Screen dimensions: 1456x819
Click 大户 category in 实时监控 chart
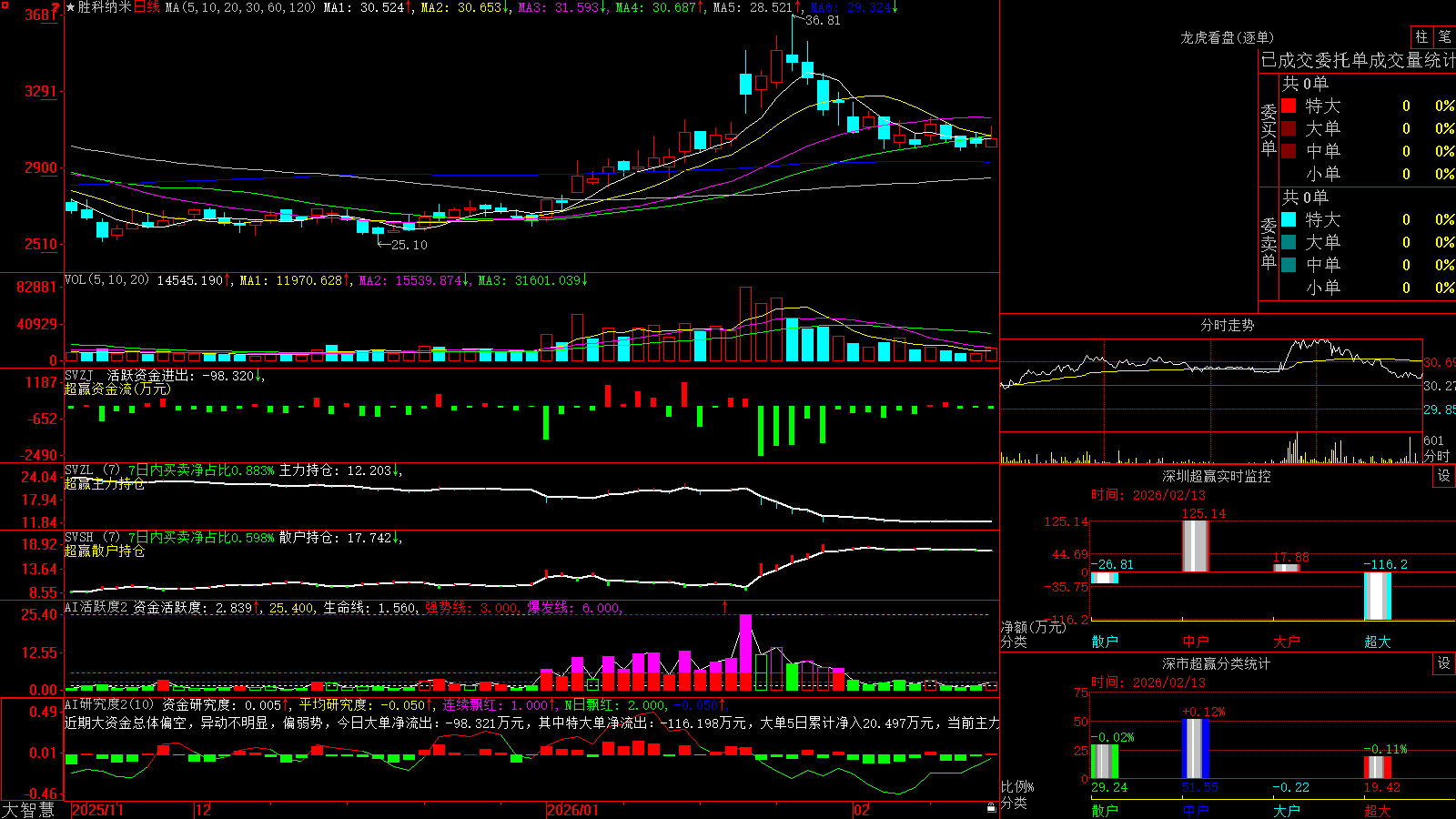(1287, 642)
